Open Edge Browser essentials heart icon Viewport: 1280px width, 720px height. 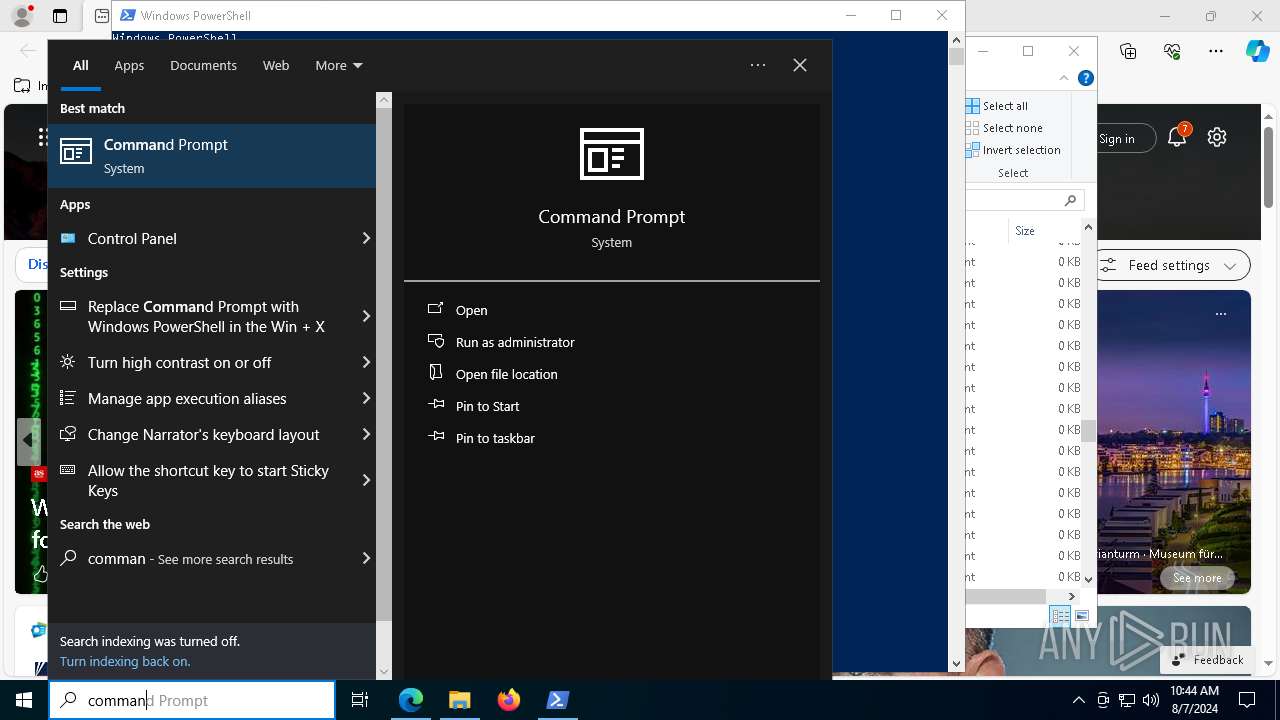click(x=1172, y=51)
